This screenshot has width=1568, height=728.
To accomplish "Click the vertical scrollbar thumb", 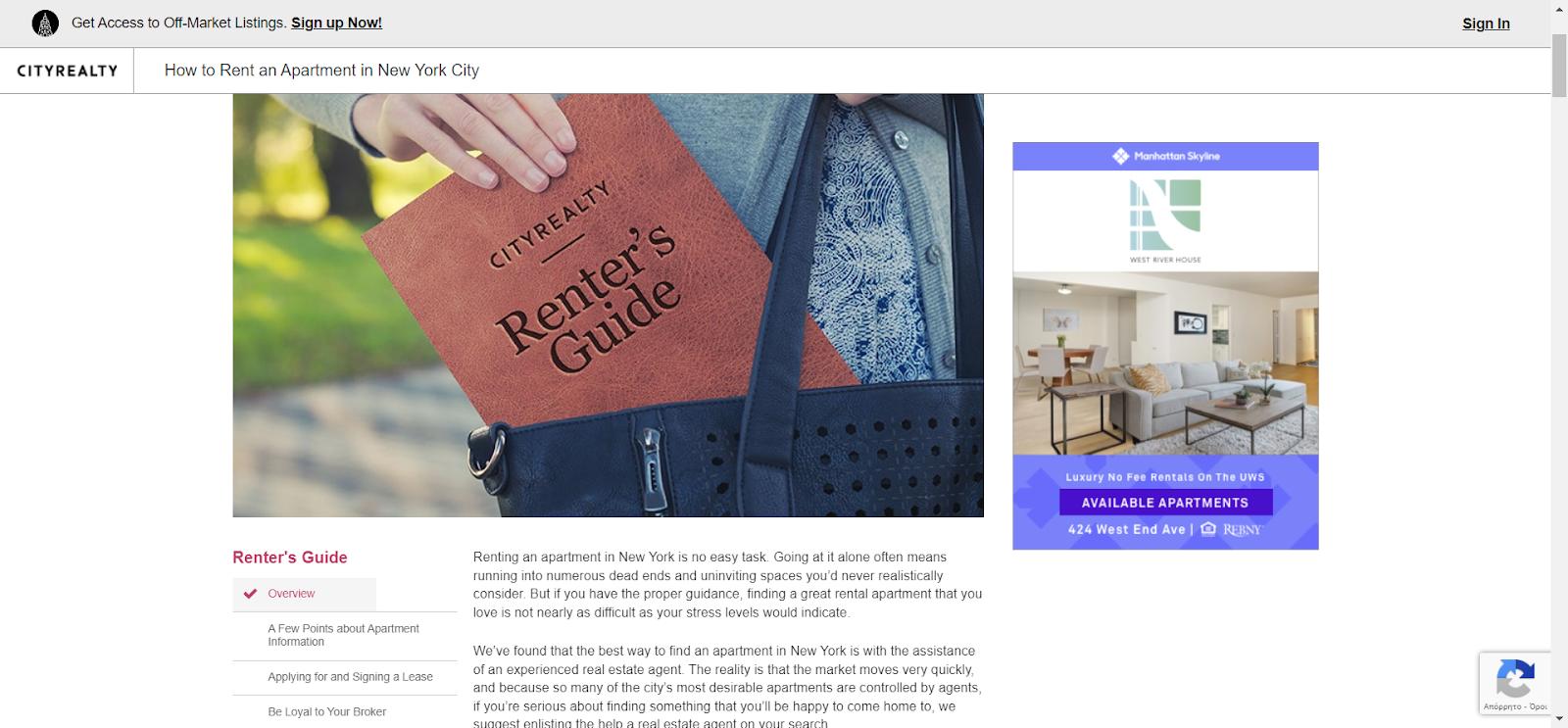I will pyautogui.click(x=1559, y=66).
